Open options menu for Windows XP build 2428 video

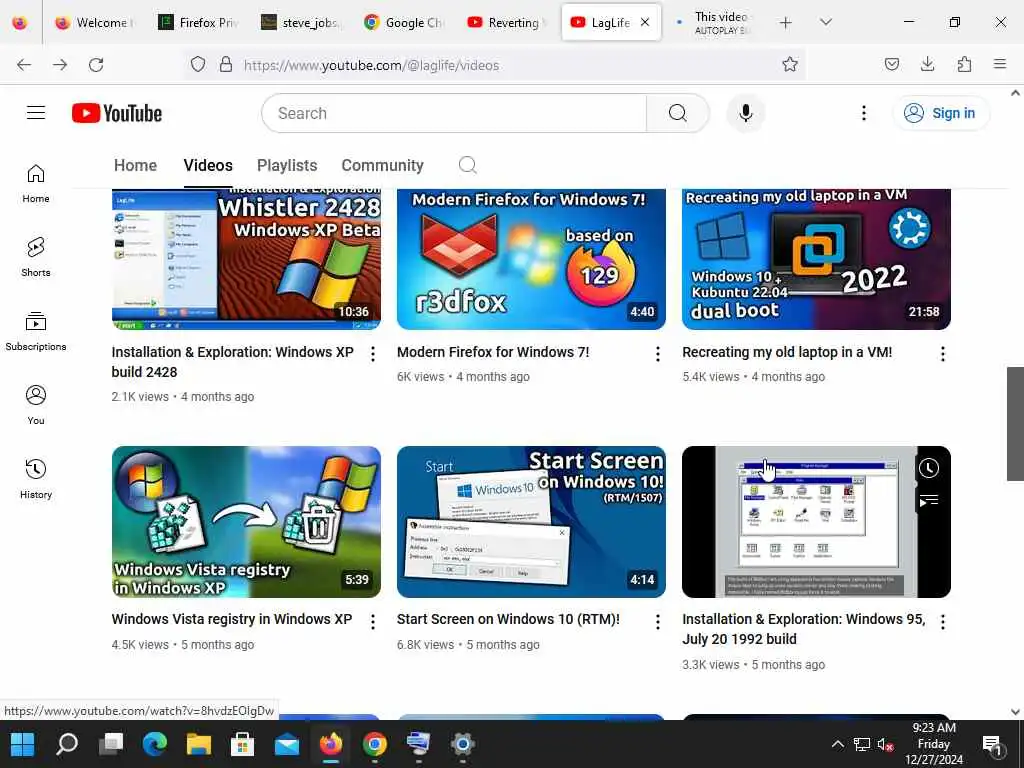point(373,354)
